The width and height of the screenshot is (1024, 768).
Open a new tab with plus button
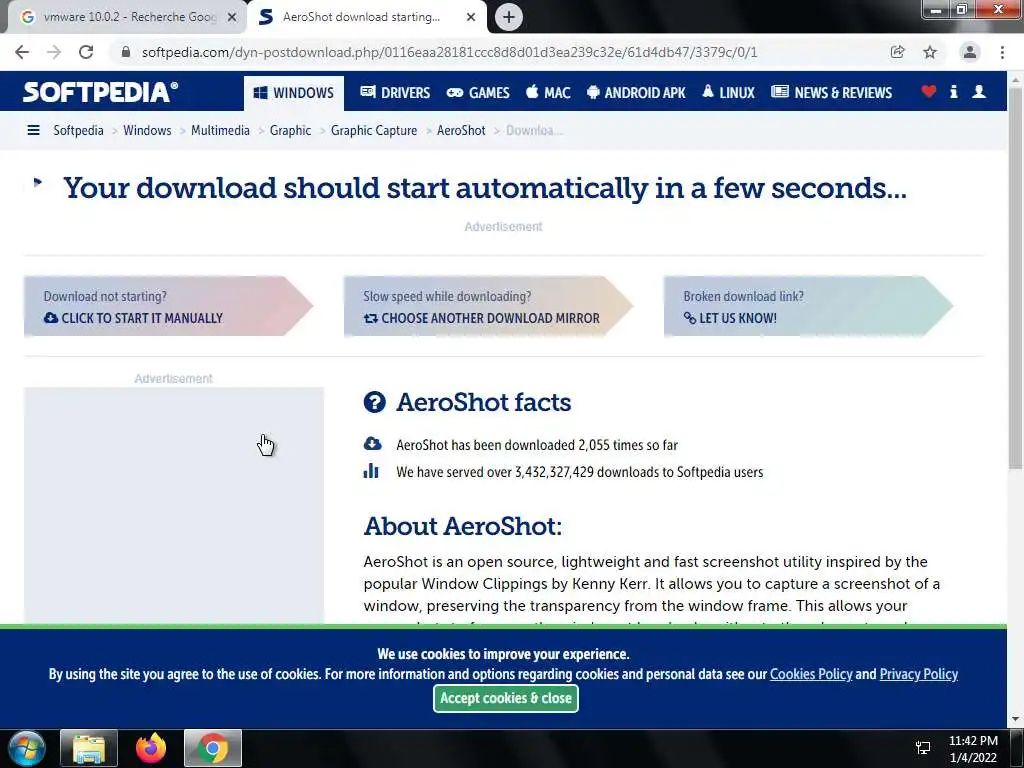pyautogui.click(x=509, y=17)
